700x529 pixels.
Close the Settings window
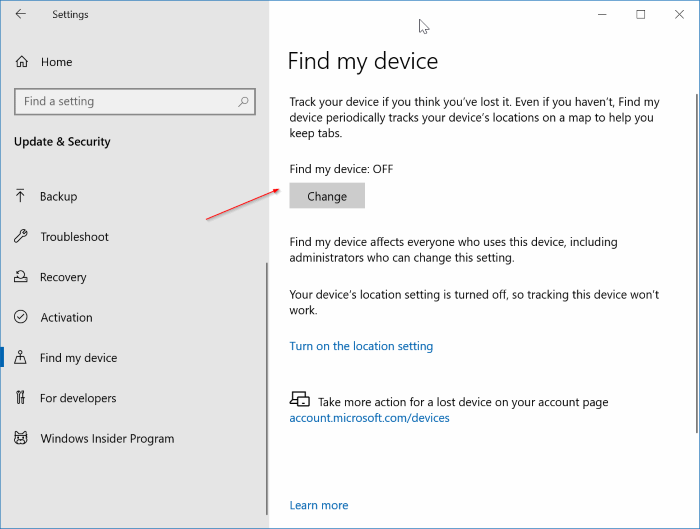pos(679,14)
